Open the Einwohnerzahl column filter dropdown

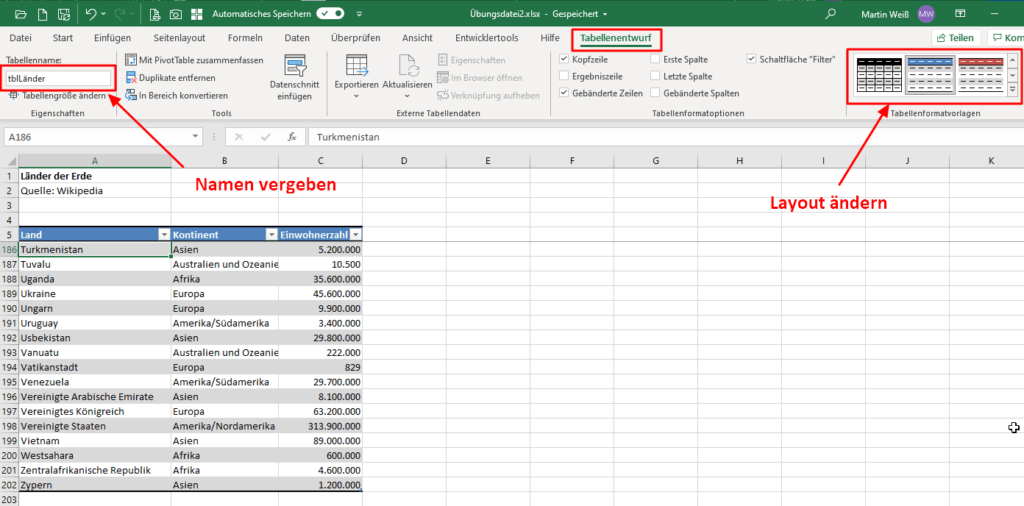coord(355,234)
